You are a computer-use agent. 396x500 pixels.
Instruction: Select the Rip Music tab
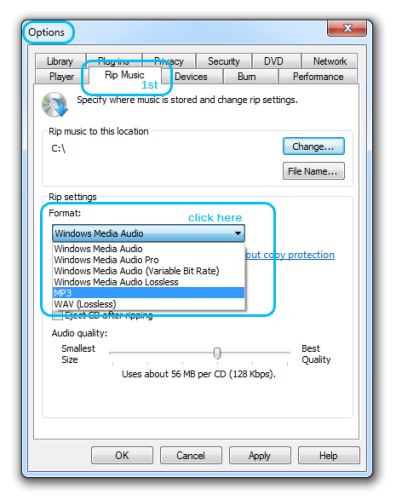(125, 75)
